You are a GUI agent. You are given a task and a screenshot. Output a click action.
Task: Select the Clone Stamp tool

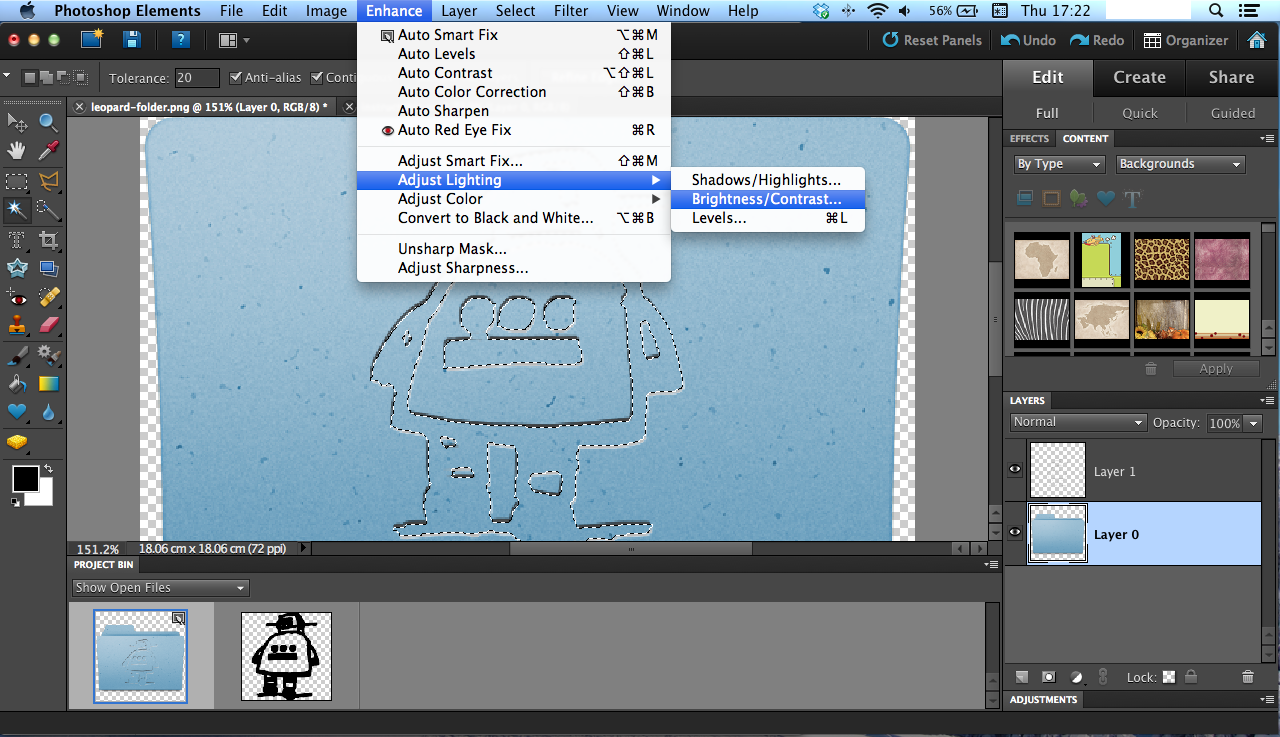tap(17, 325)
